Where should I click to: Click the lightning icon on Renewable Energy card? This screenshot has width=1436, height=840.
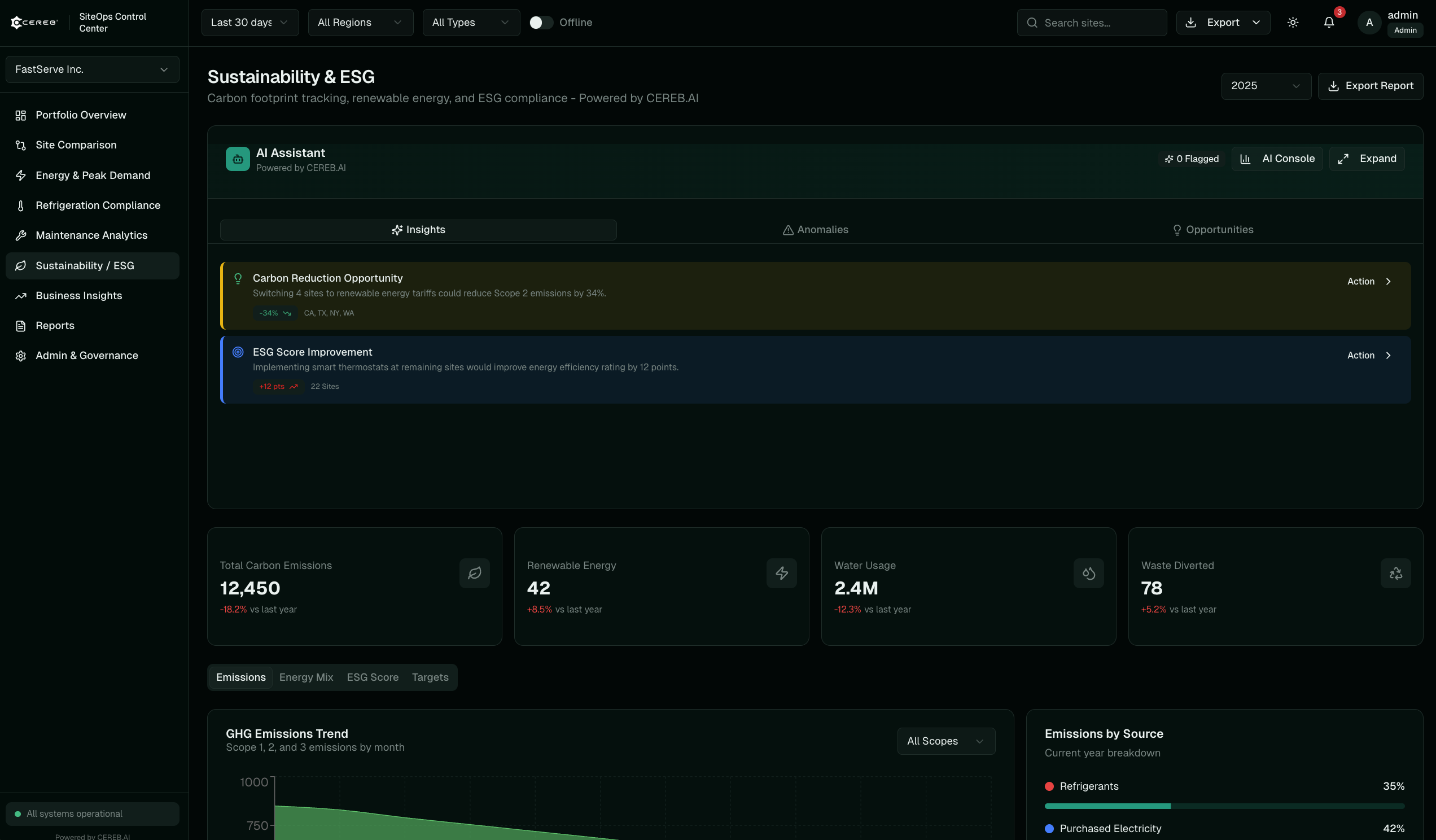click(x=781, y=573)
